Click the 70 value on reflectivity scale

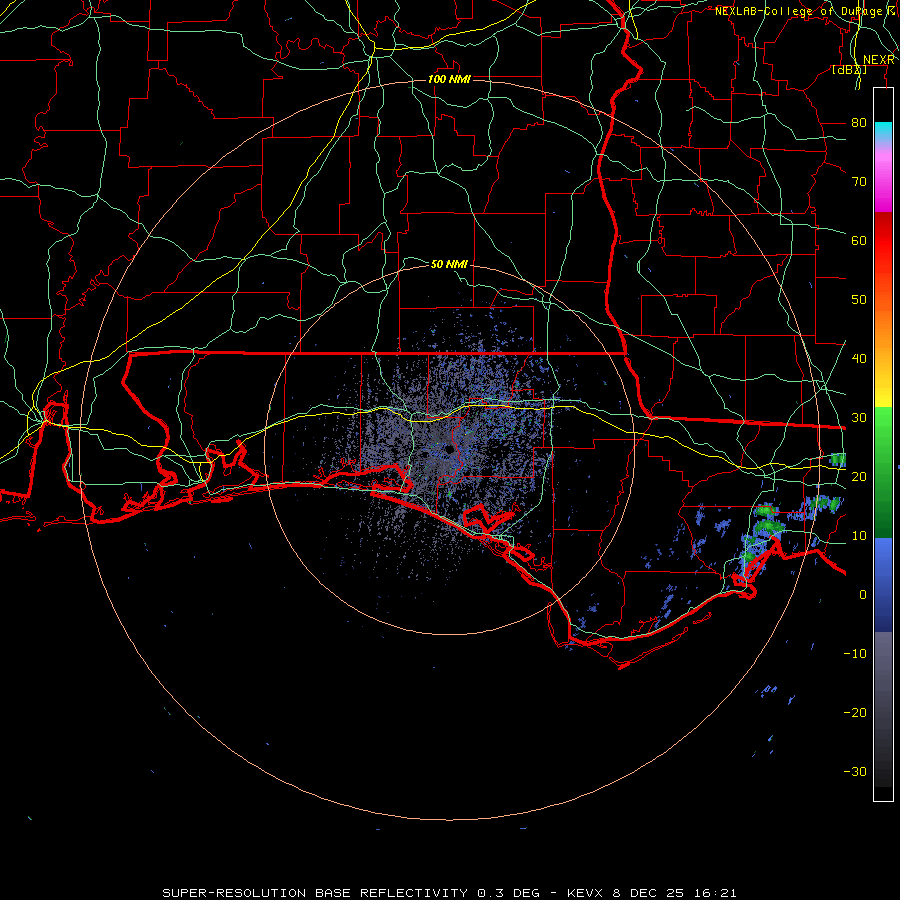coord(859,182)
